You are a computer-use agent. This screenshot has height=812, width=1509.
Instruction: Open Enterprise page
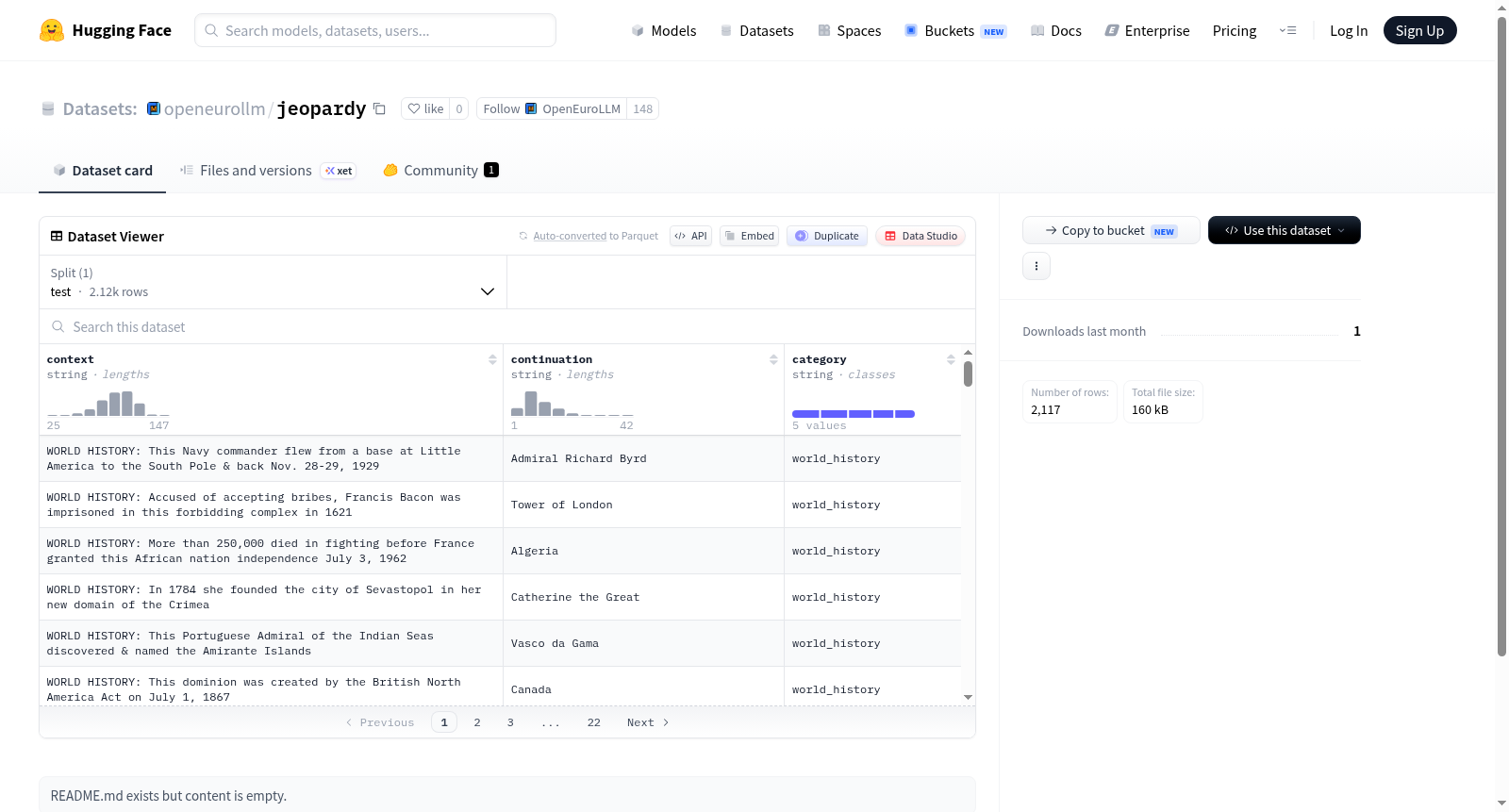pos(1147,31)
